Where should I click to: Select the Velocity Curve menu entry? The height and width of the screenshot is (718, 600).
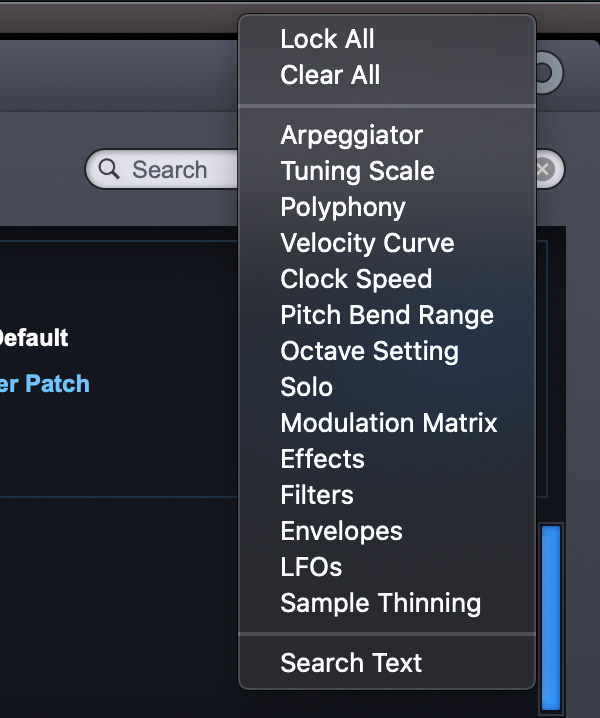pyautogui.click(x=387, y=243)
